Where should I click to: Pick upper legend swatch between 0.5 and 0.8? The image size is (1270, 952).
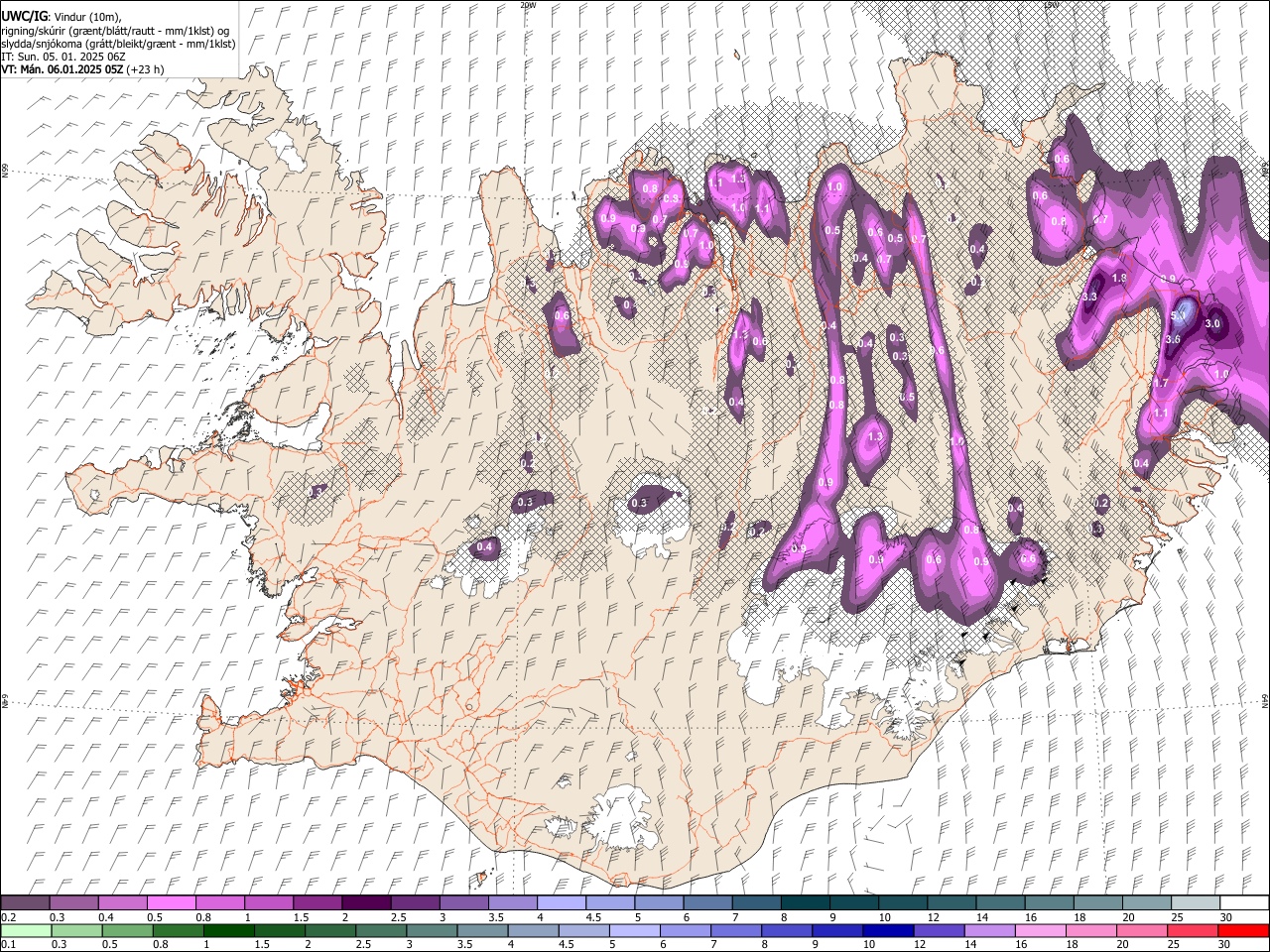(x=172, y=902)
